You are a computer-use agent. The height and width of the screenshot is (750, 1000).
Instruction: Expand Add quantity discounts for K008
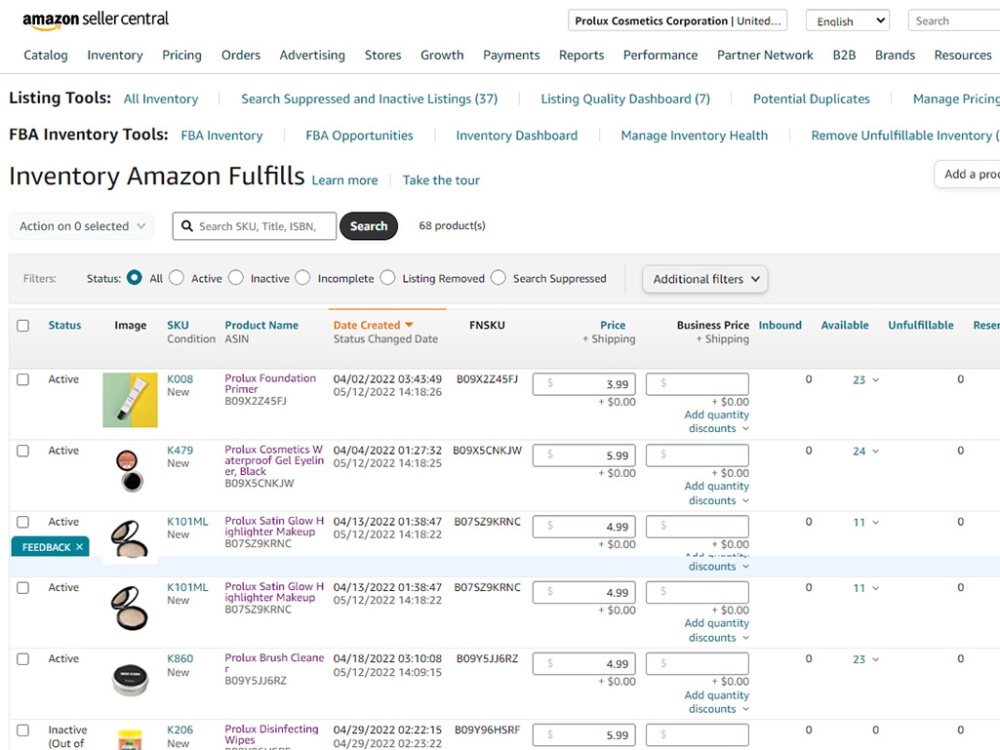tap(717, 422)
